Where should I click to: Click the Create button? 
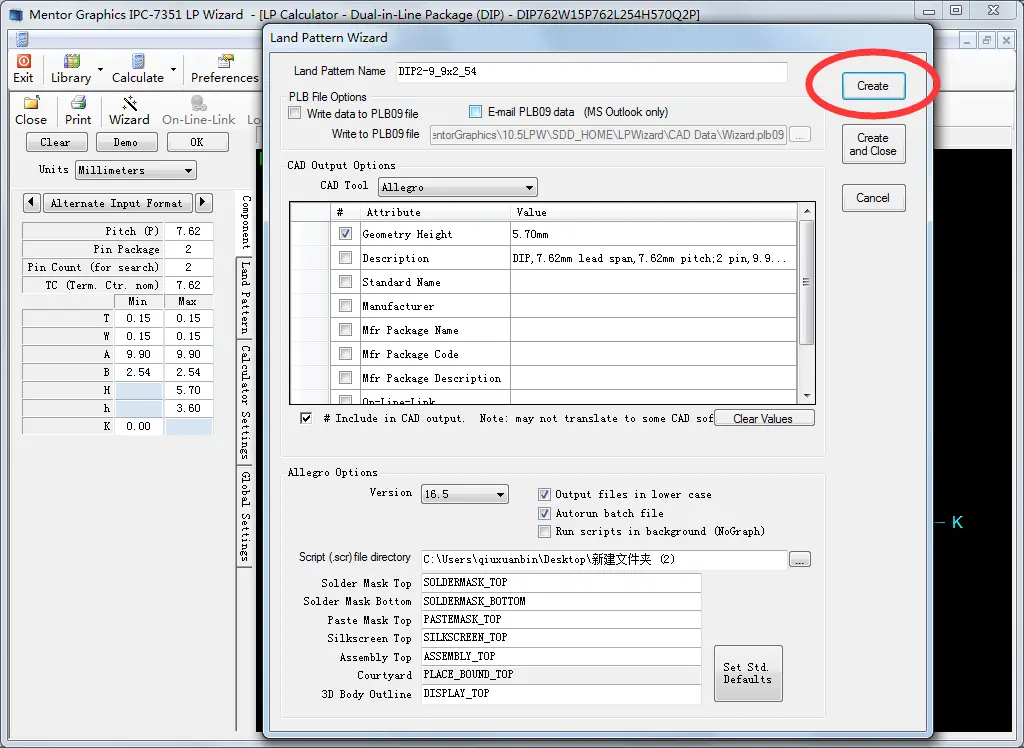pyautogui.click(x=873, y=86)
